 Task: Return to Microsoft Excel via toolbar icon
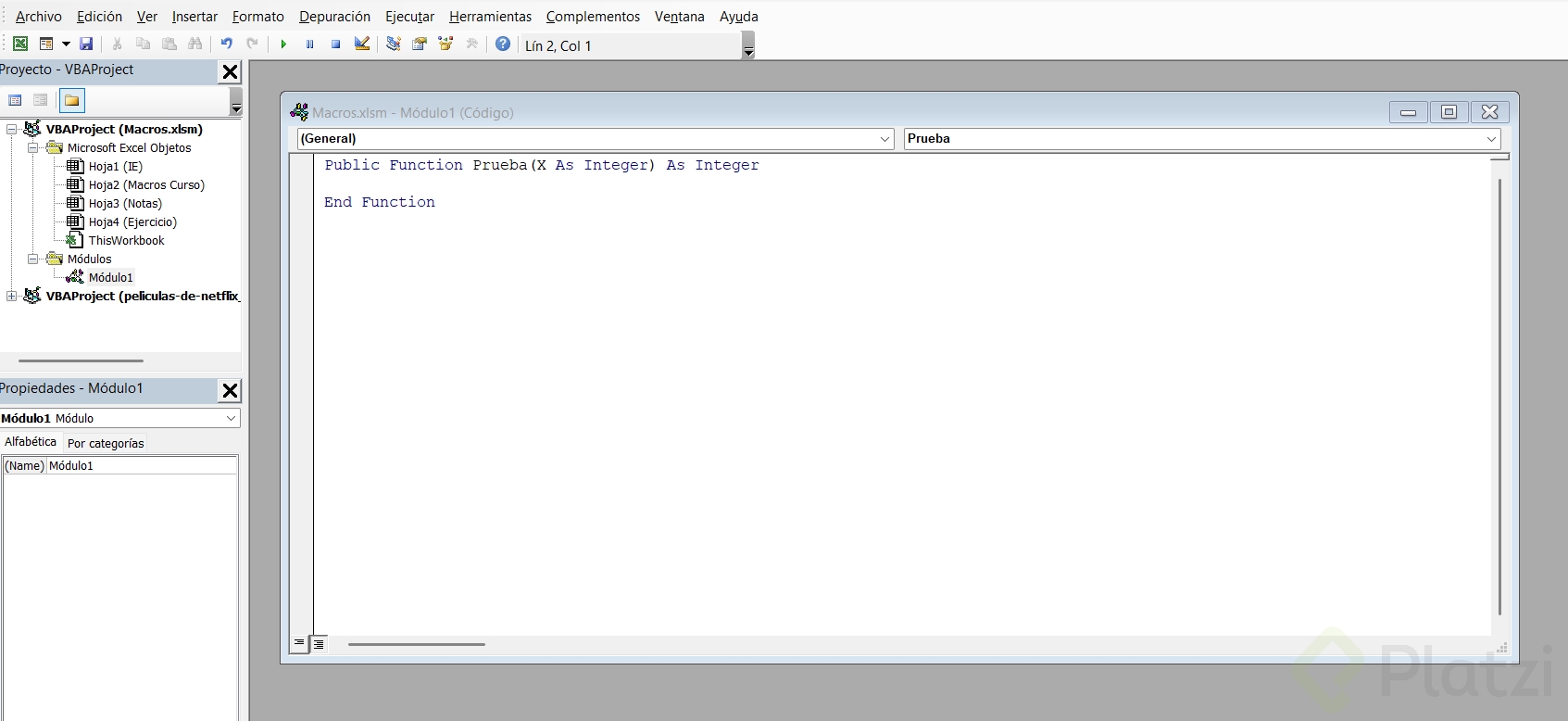19,44
